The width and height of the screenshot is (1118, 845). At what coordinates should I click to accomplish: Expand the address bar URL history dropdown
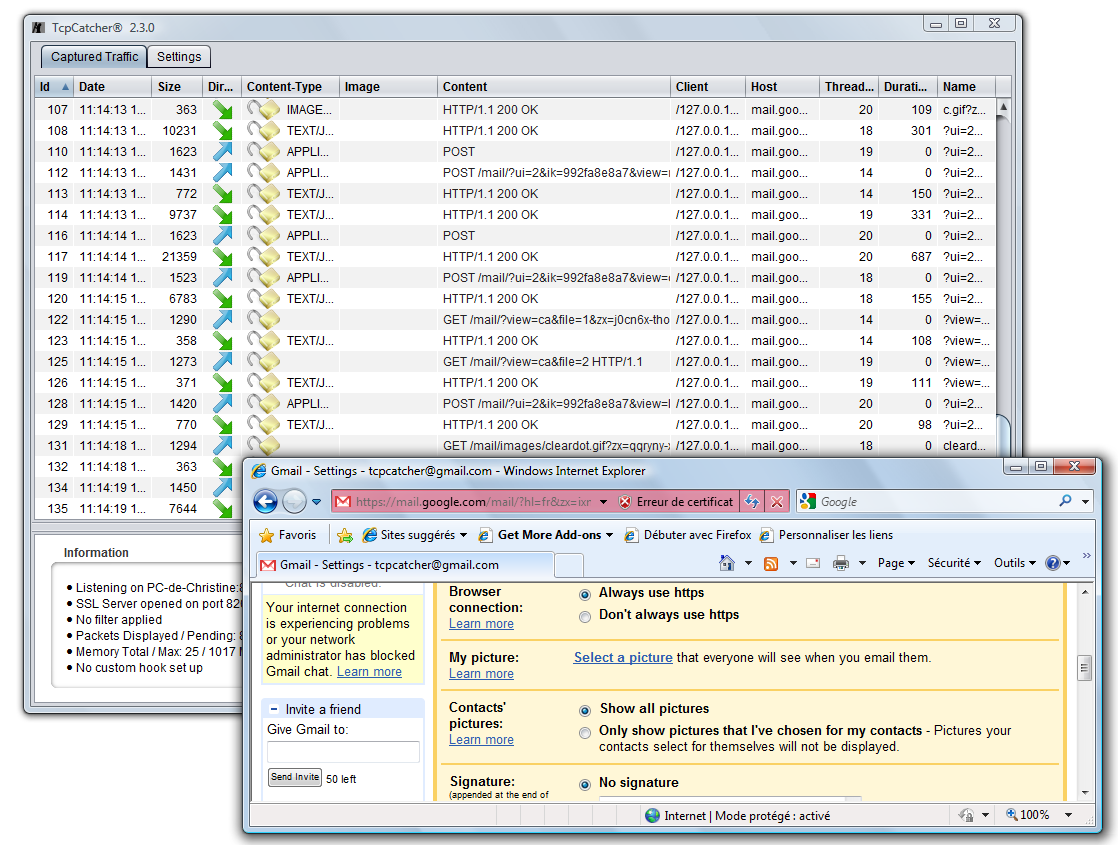(603, 502)
